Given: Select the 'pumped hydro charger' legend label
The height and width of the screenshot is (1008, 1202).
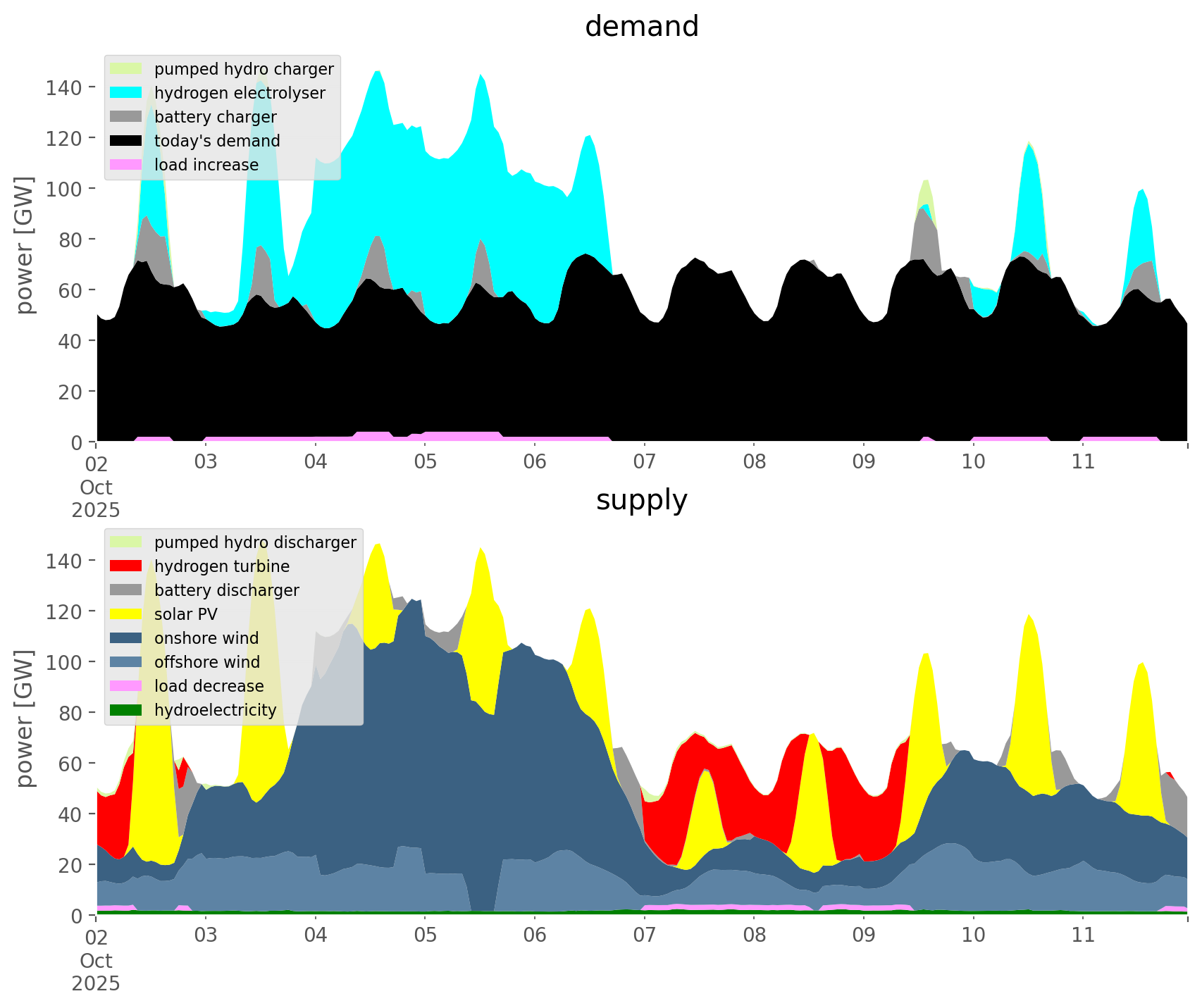Looking at the screenshot, I should (x=244, y=69).
